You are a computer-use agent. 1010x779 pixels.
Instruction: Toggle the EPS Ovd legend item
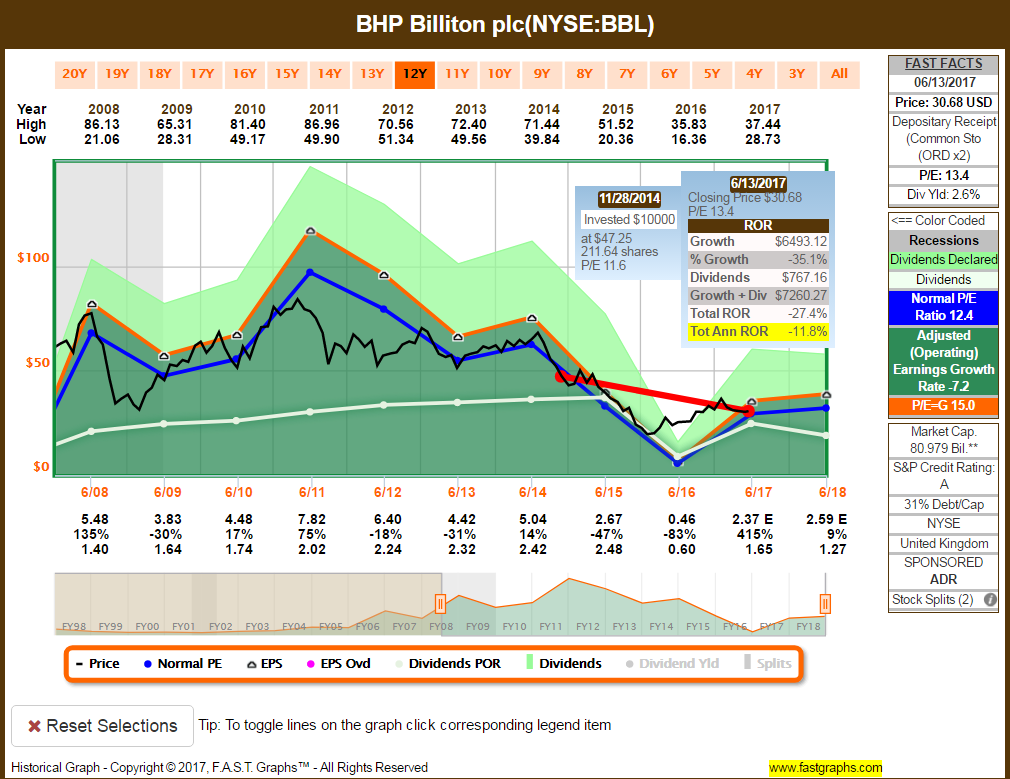click(x=339, y=664)
